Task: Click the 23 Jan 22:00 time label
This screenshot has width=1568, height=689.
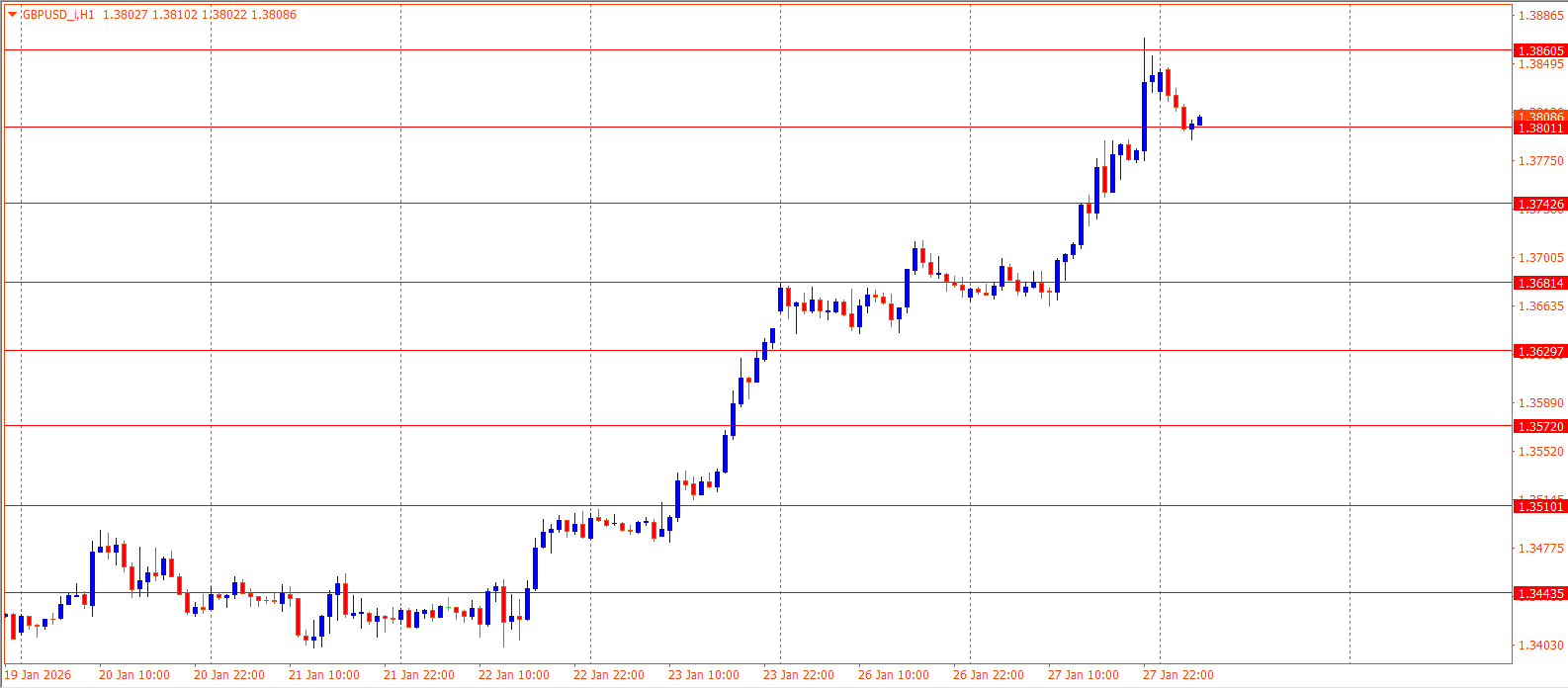Action: pos(799,675)
